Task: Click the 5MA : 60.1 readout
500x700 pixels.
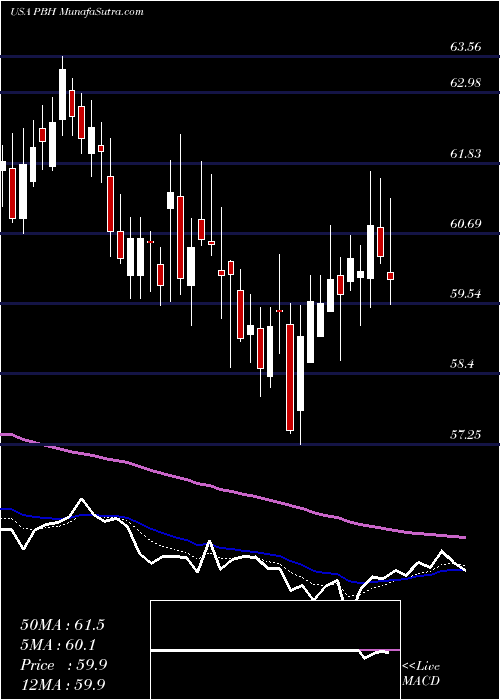Action: pos(58,645)
